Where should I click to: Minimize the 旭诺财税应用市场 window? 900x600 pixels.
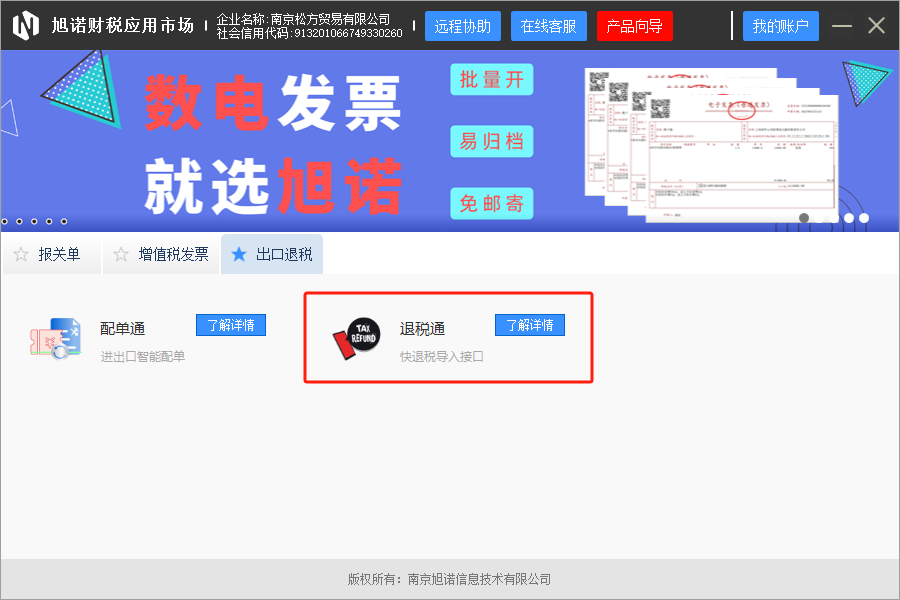point(841,25)
